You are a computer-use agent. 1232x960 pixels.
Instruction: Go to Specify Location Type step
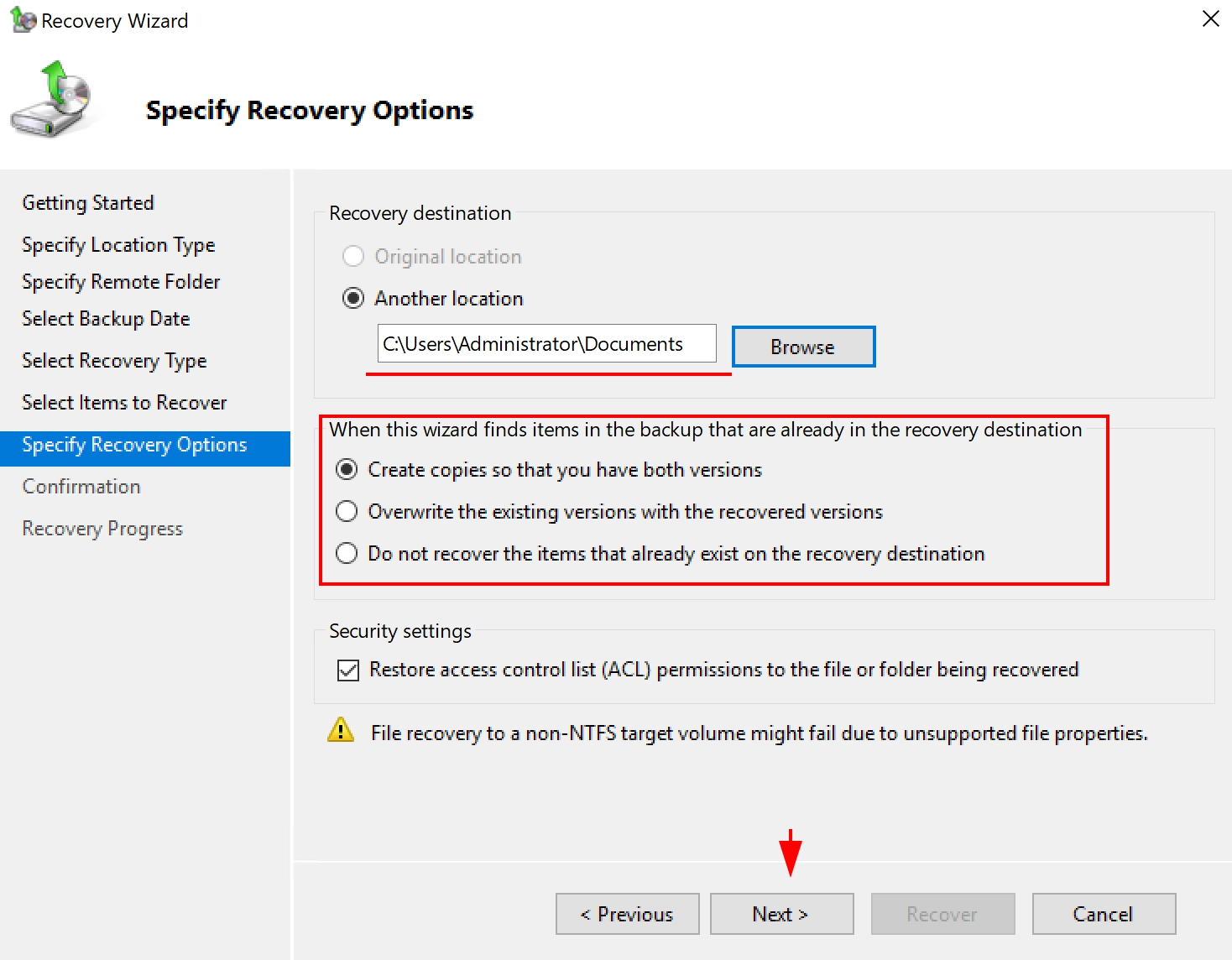118,245
